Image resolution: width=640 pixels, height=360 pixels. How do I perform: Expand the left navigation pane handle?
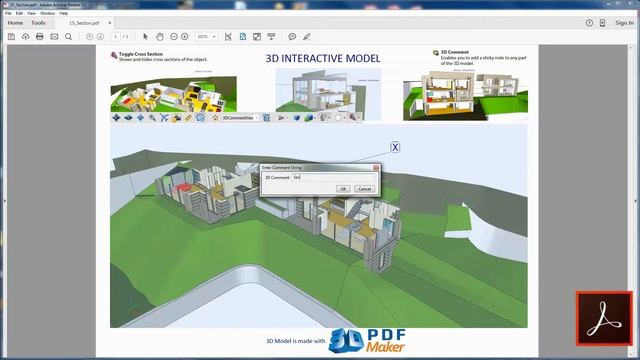point(4,201)
